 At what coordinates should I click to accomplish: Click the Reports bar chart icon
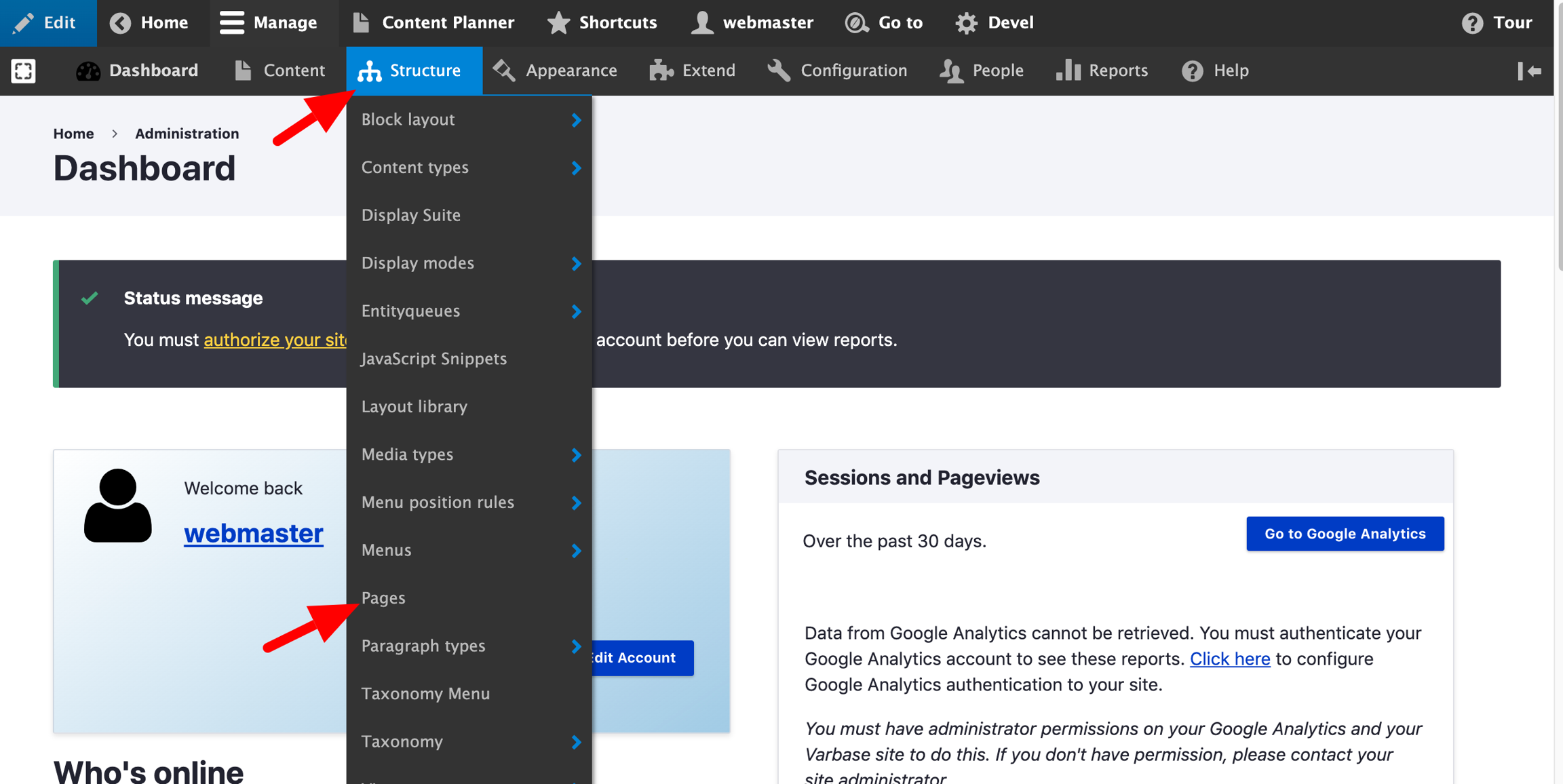1068,71
